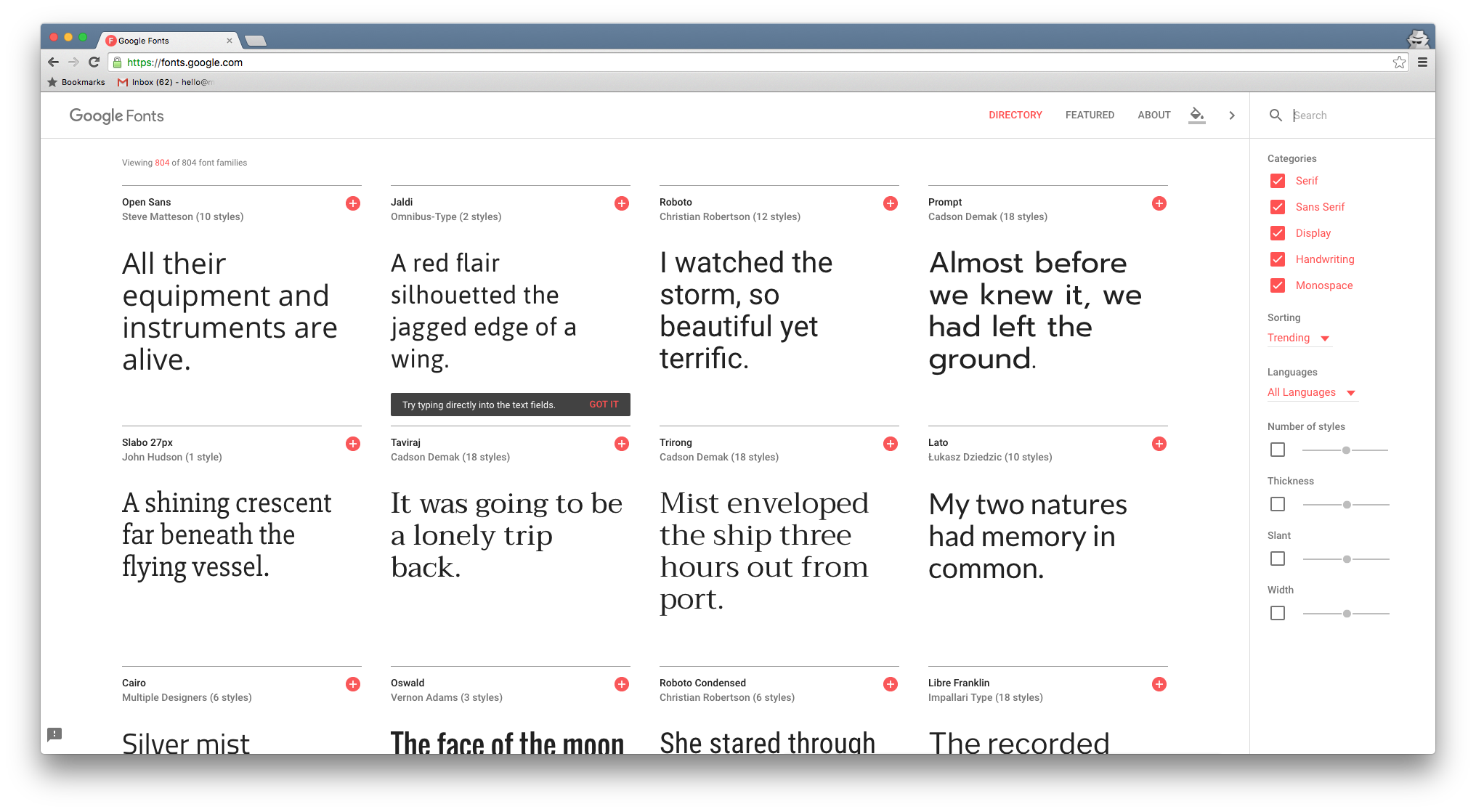Add Cairo font with plus icon
Image resolution: width=1476 pixels, height=812 pixels.
pos(353,684)
